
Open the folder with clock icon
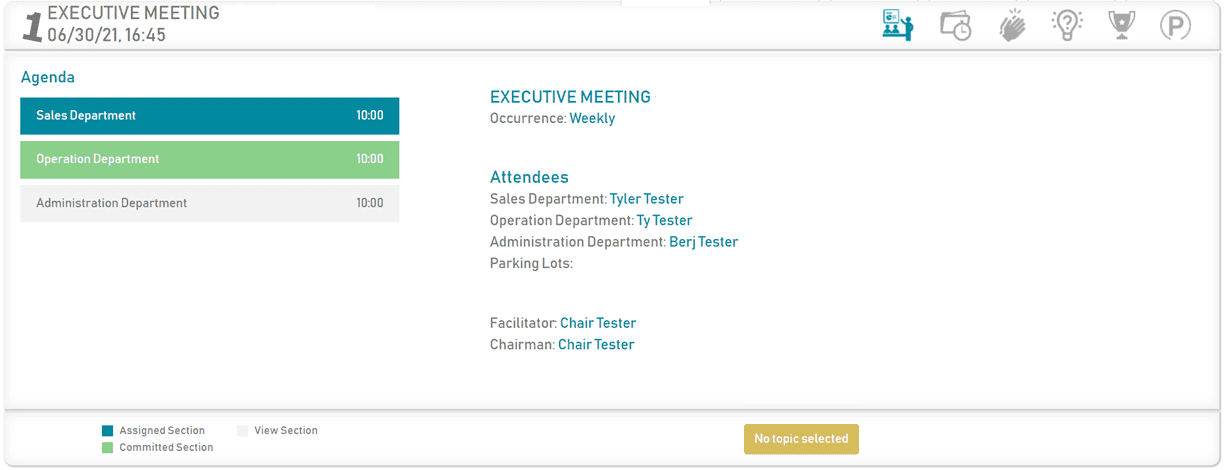pos(956,25)
